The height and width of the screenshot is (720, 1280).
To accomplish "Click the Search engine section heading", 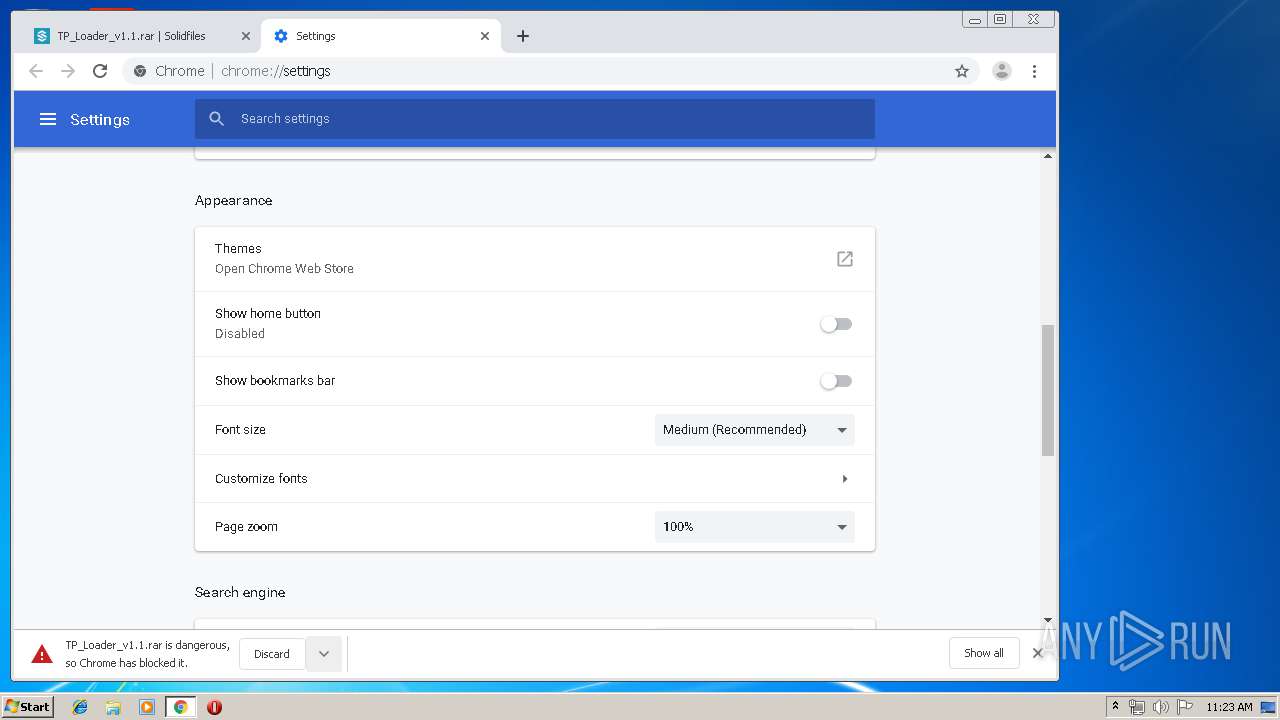I will (x=240, y=593).
